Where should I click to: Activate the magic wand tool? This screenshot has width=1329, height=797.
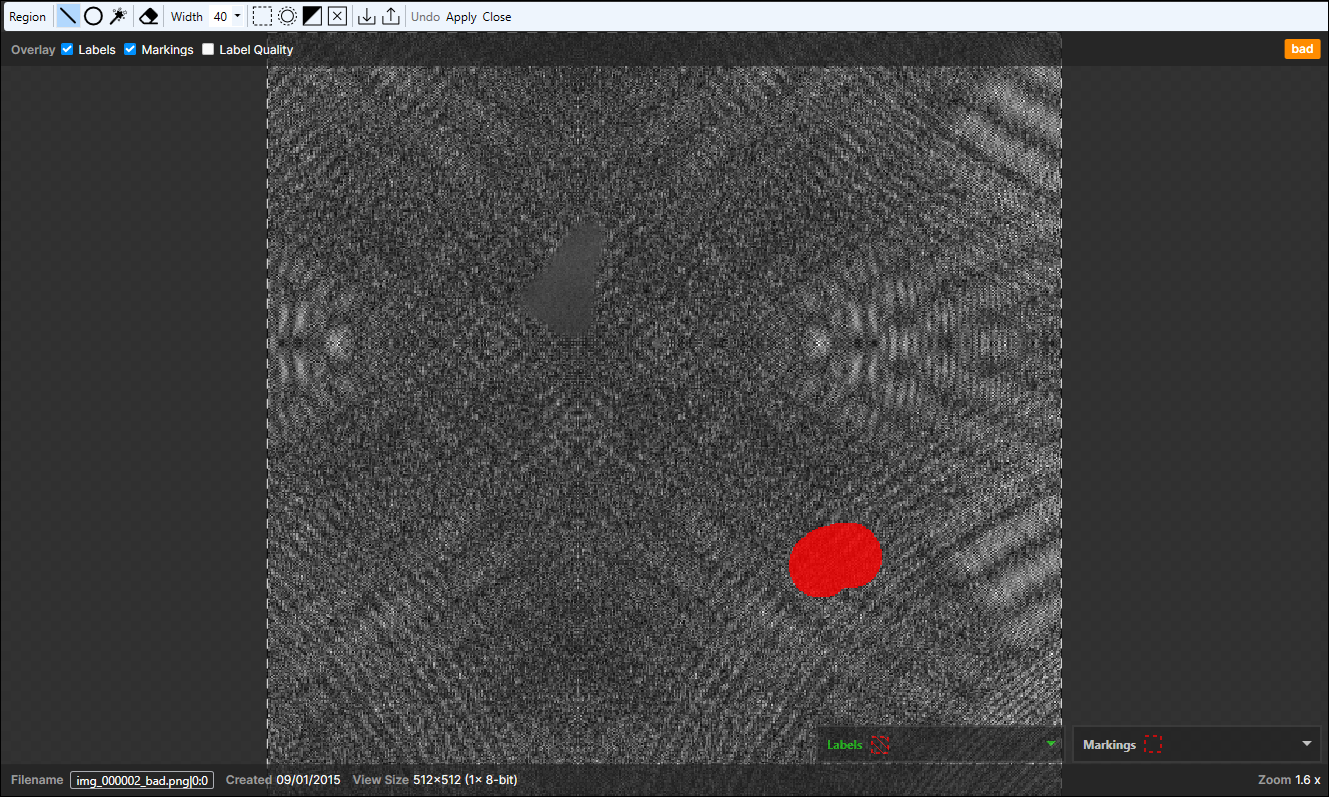pyautogui.click(x=118, y=16)
